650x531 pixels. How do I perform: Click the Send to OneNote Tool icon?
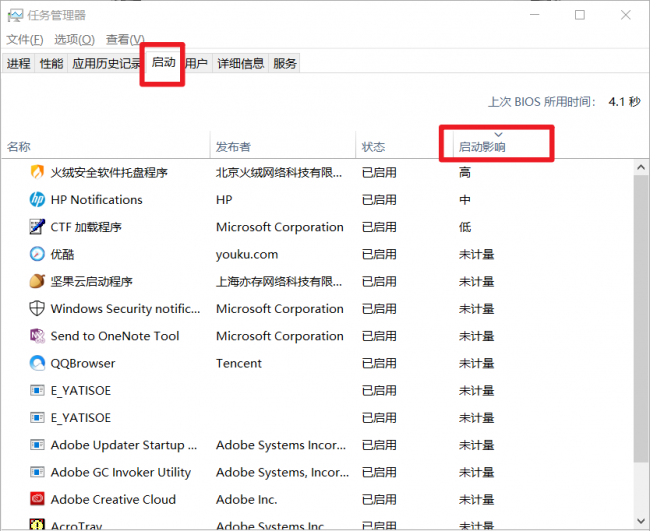coord(37,336)
